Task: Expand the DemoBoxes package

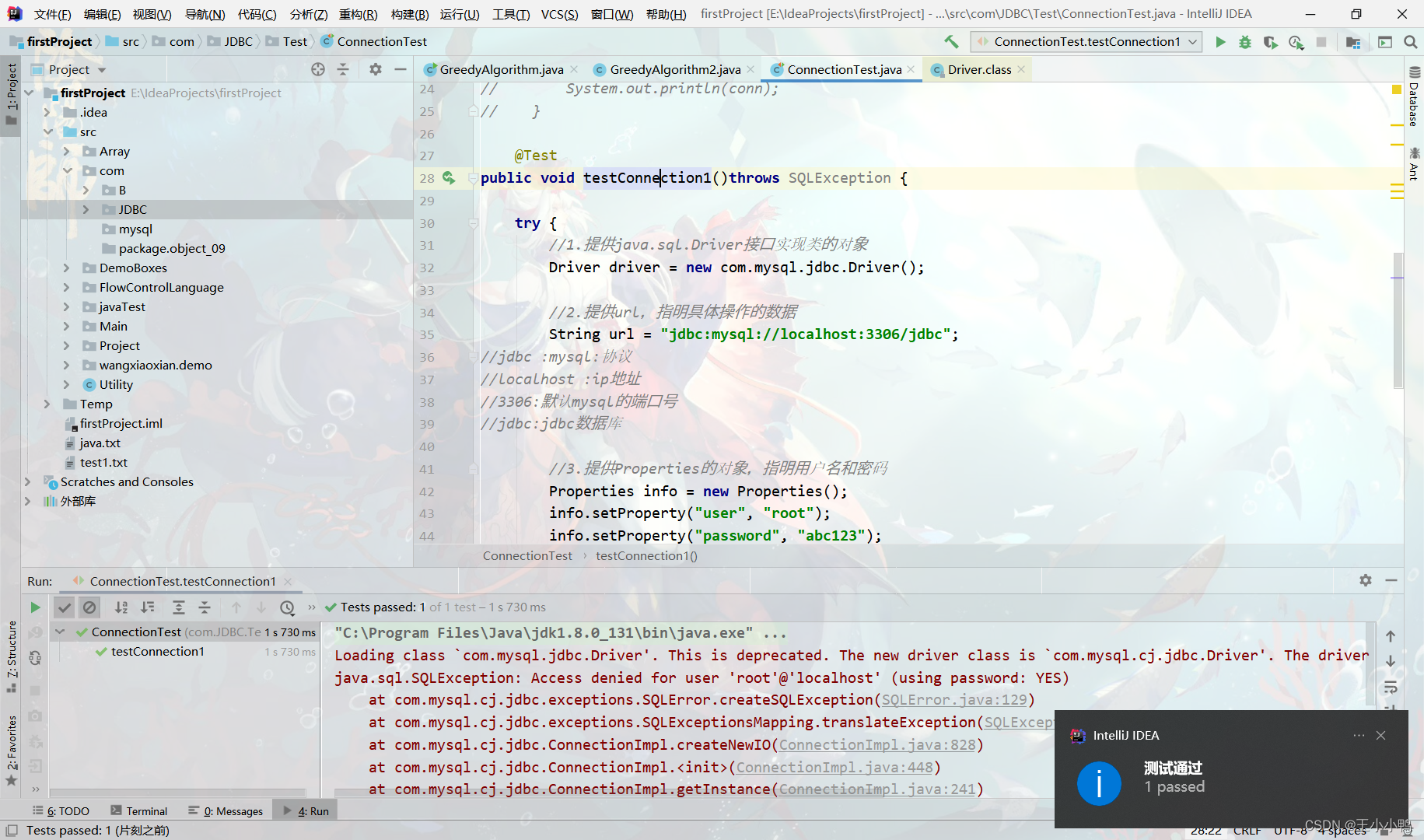Action: 66,268
